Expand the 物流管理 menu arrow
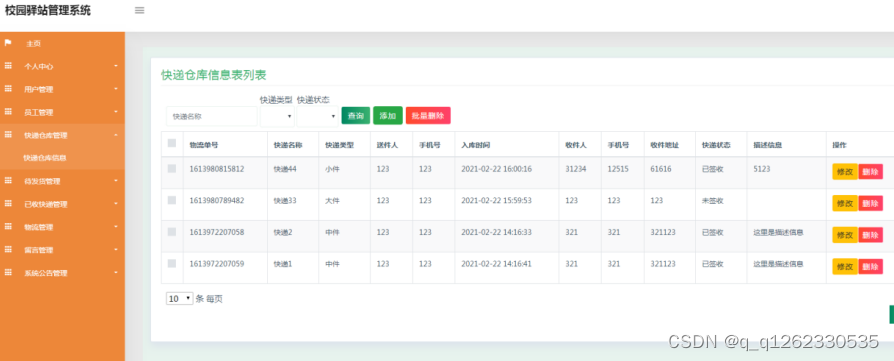This screenshot has height=361, width=894. (x=116, y=226)
